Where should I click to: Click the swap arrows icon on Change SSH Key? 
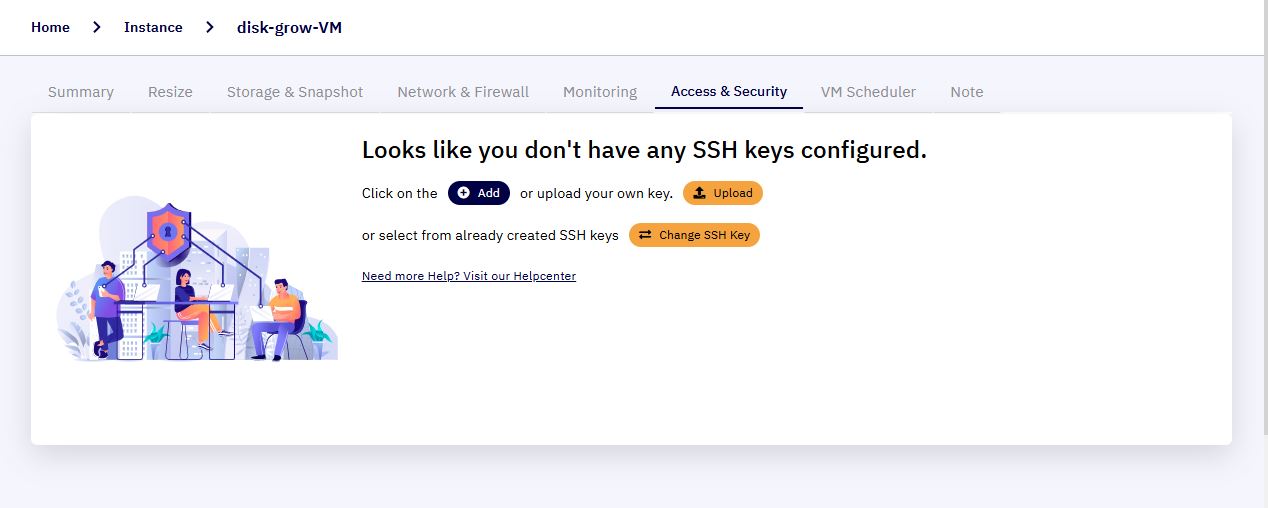click(645, 235)
